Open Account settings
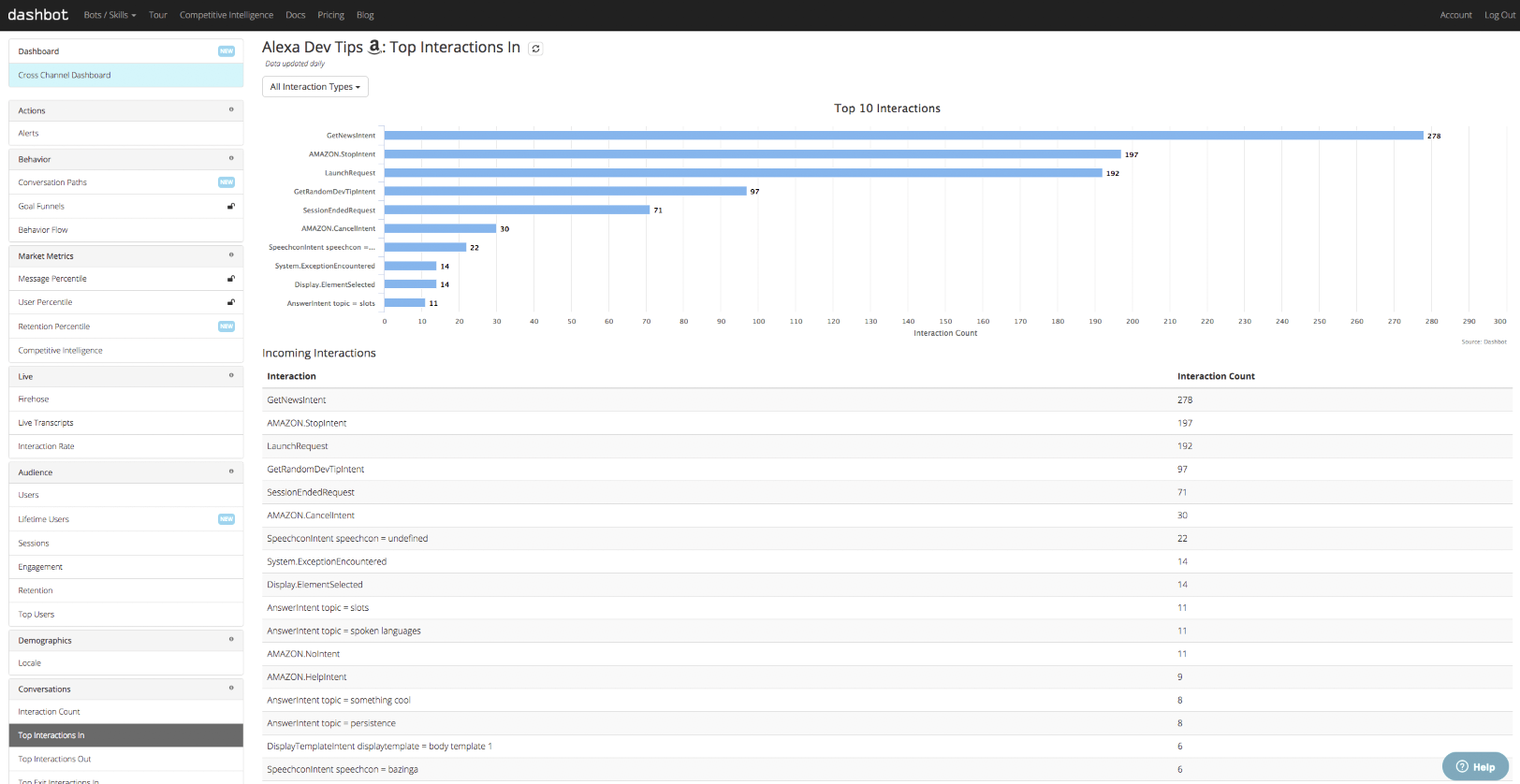 tap(1455, 15)
